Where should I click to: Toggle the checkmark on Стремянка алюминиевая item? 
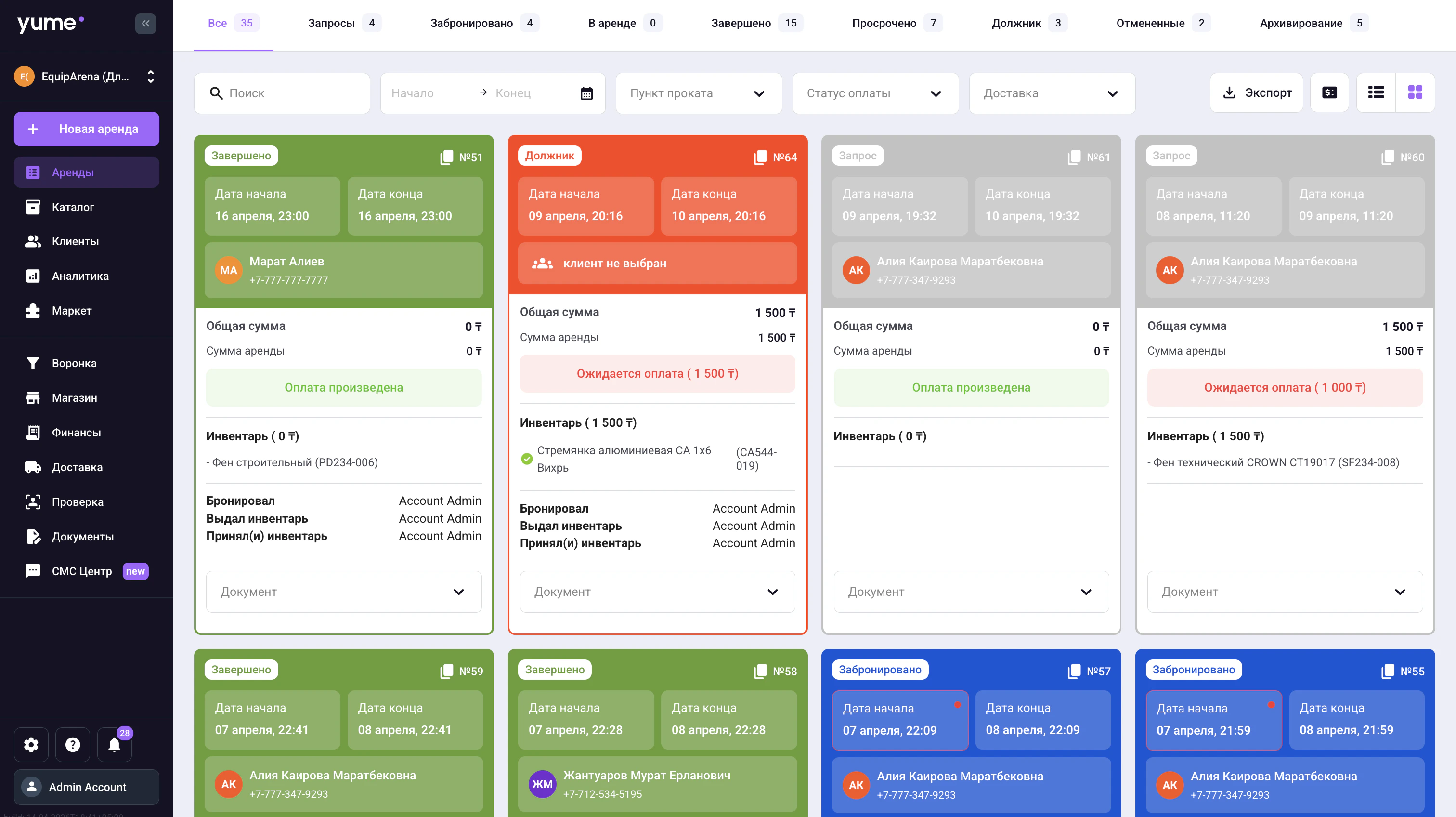coord(526,459)
